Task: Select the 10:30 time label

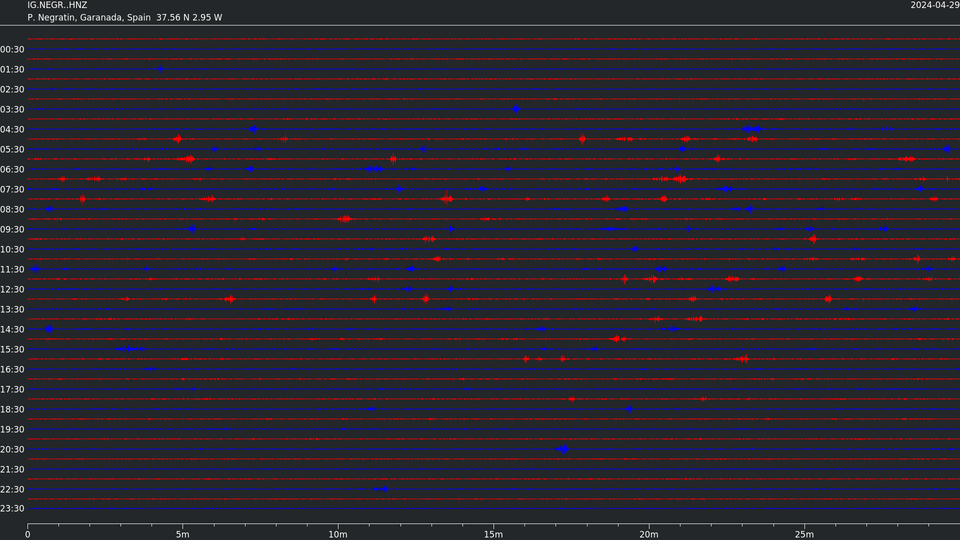Action: tap(12, 250)
